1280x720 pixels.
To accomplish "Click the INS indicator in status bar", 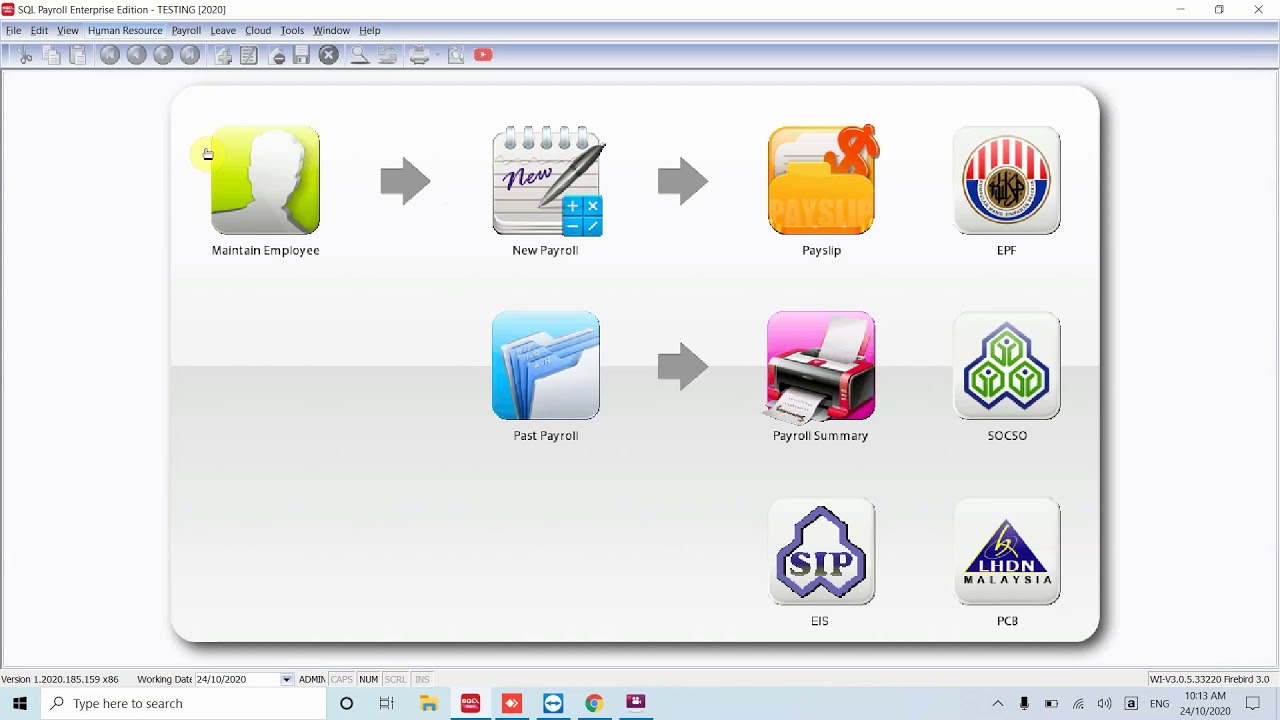I will 422,680.
